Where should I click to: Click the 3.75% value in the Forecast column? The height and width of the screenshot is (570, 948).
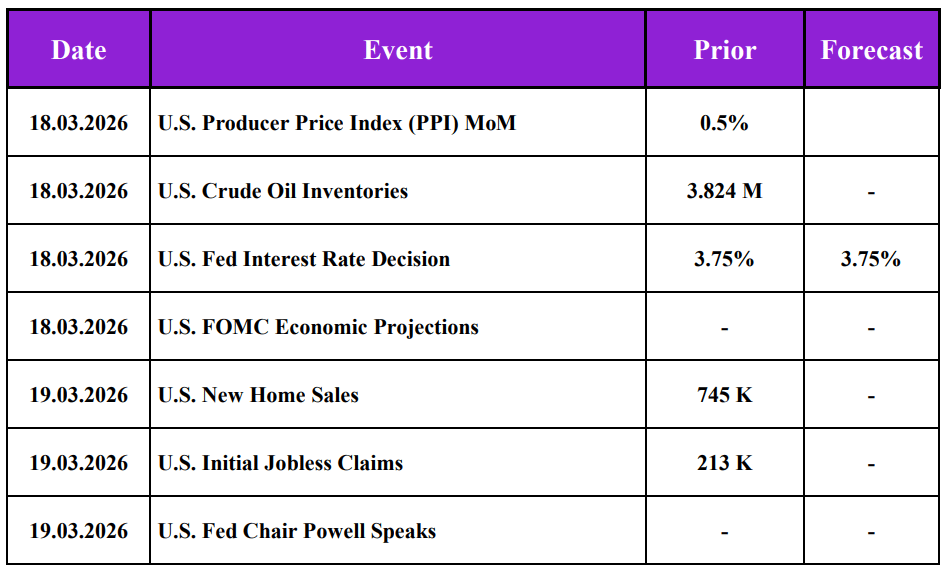point(871,259)
